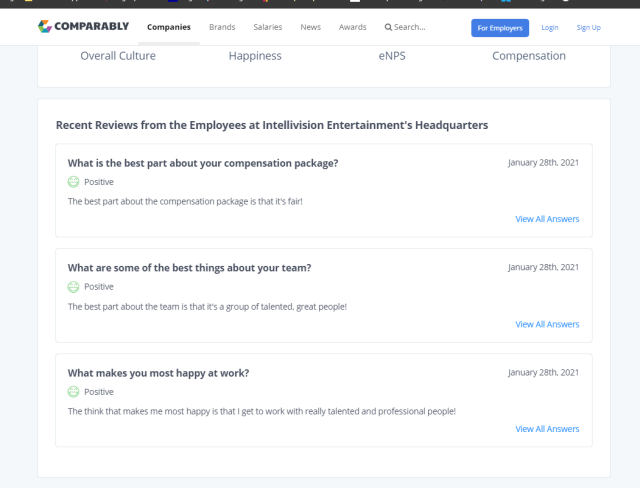Viewport: 640px width, 488px height.
Task: Open the question about your compensation package
Action: click(x=202, y=163)
